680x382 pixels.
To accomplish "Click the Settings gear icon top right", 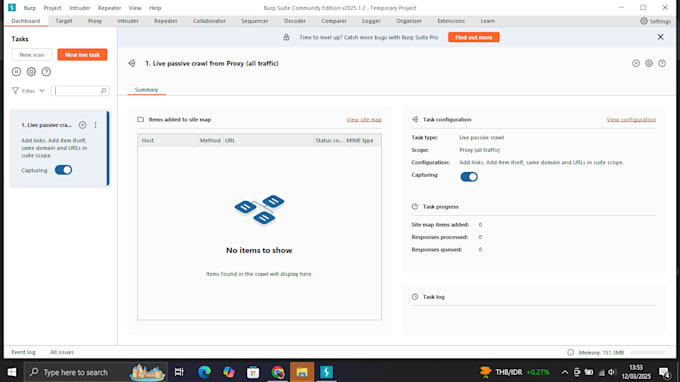I will (x=644, y=21).
